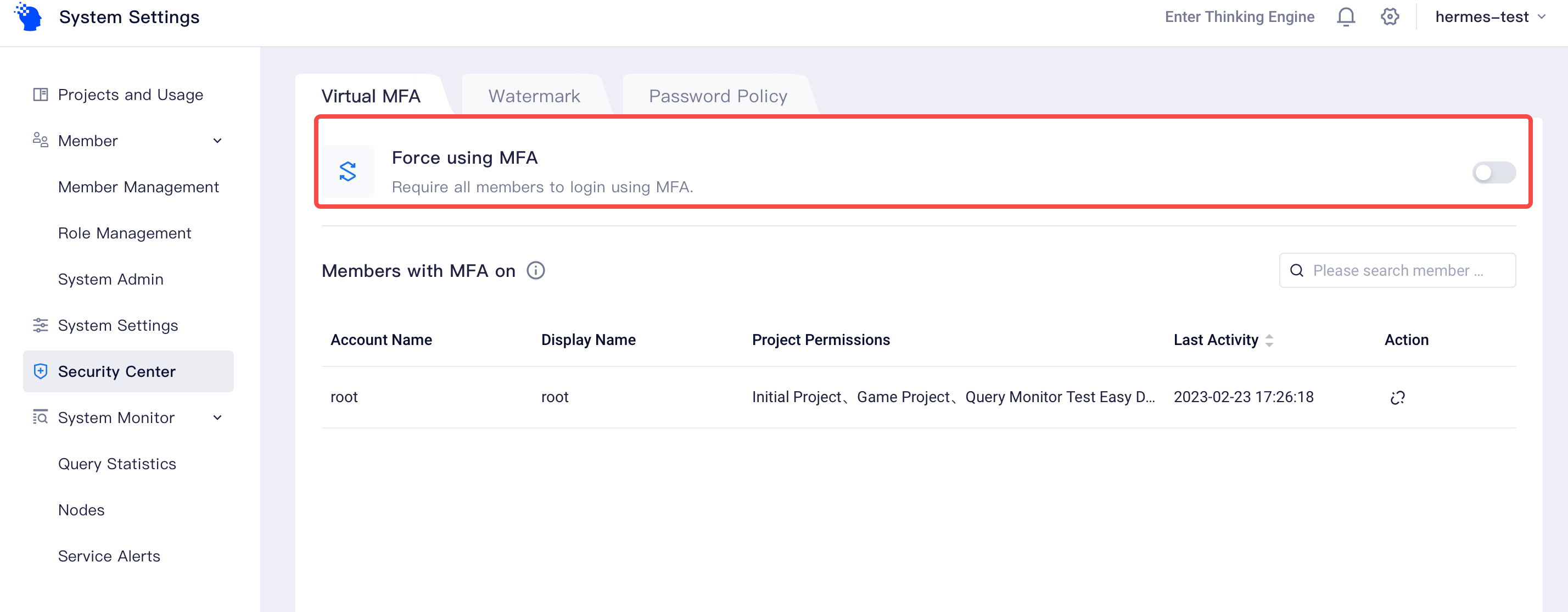Focus the search member input field

(1406, 270)
